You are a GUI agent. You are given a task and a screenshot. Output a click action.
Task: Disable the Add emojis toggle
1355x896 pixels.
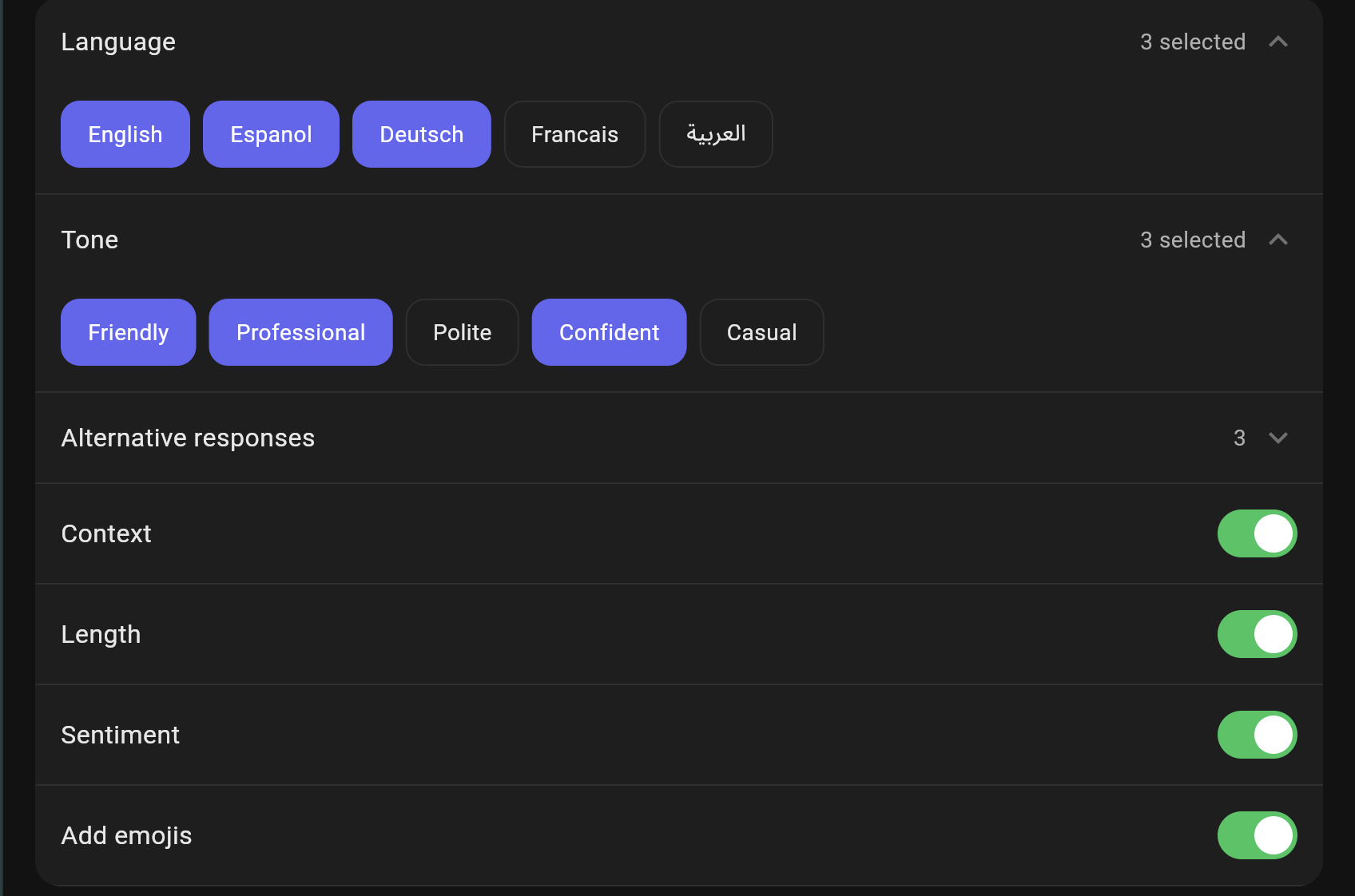point(1257,835)
